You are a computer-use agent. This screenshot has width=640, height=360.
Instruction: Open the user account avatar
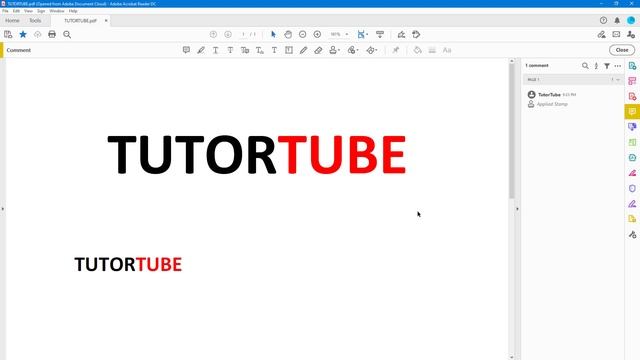(631, 20)
